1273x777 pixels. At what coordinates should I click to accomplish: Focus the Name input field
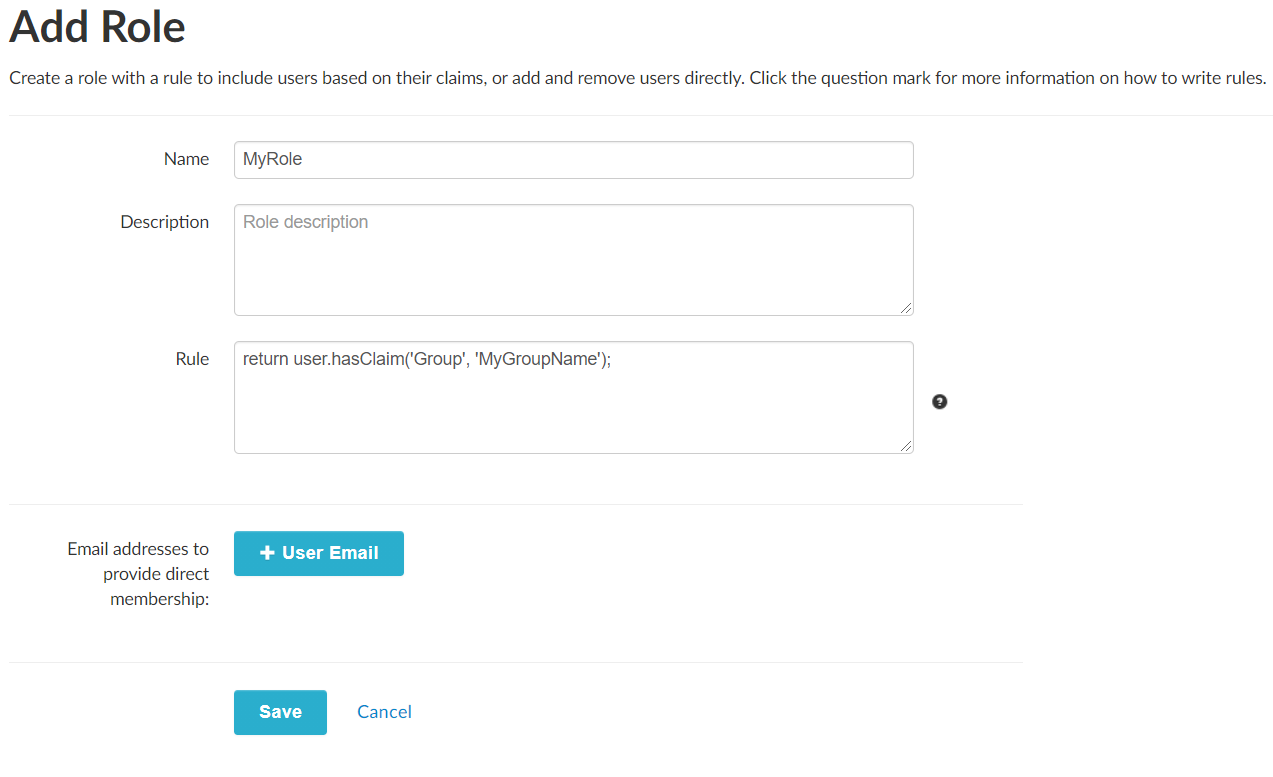[573, 160]
